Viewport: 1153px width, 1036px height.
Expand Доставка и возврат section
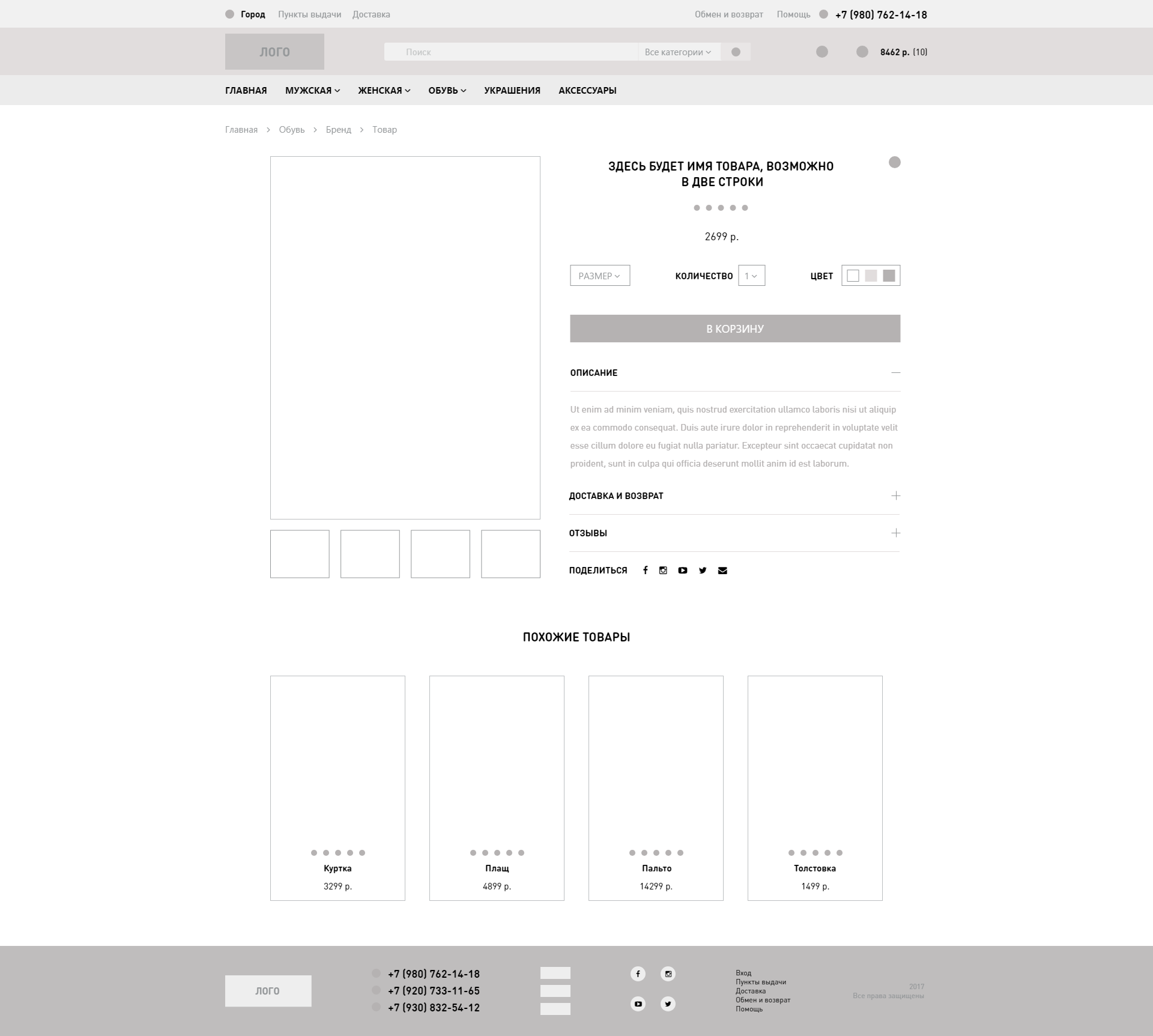pos(895,496)
